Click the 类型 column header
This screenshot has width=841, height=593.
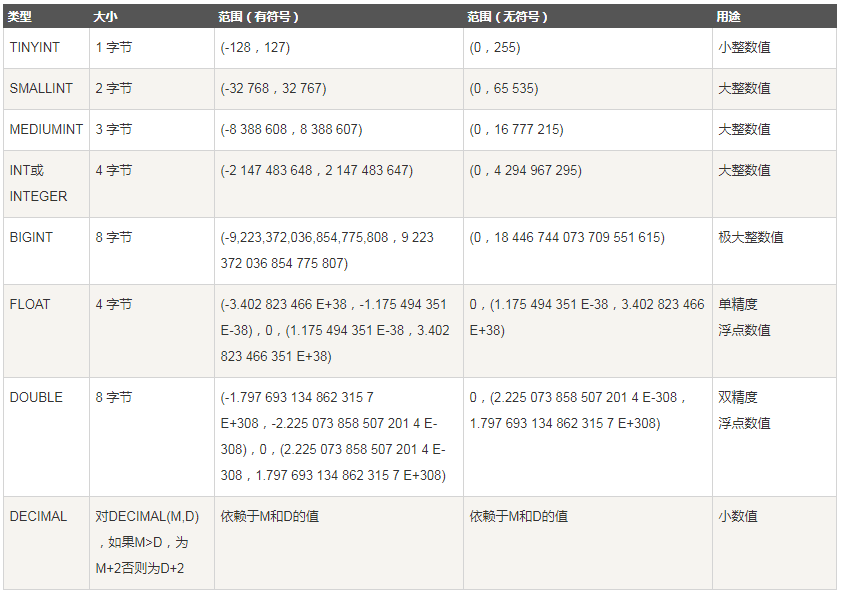pyautogui.click(x=47, y=17)
